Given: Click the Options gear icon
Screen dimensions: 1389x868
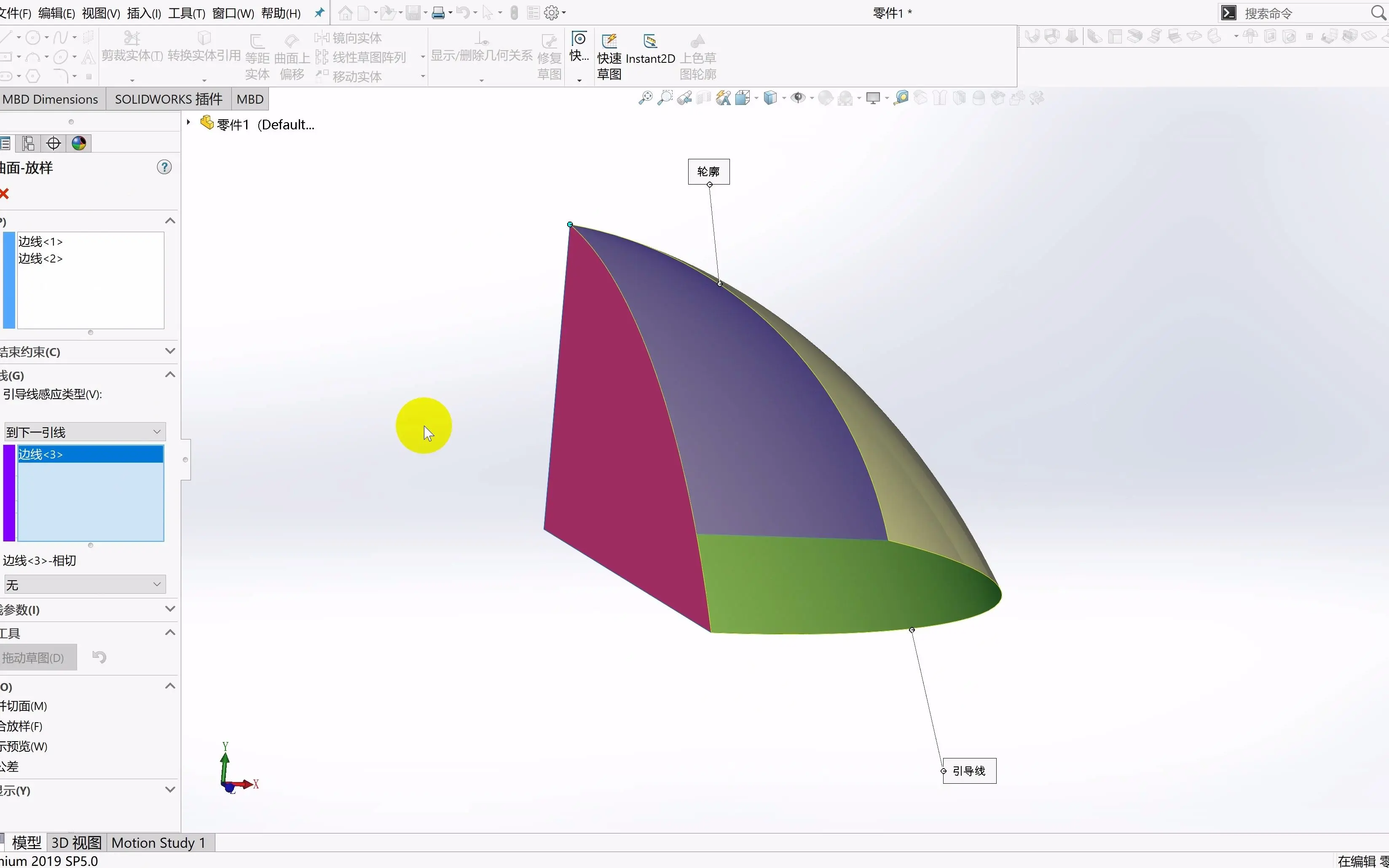Looking at the screenshot, I should click(x=551, y=13).
